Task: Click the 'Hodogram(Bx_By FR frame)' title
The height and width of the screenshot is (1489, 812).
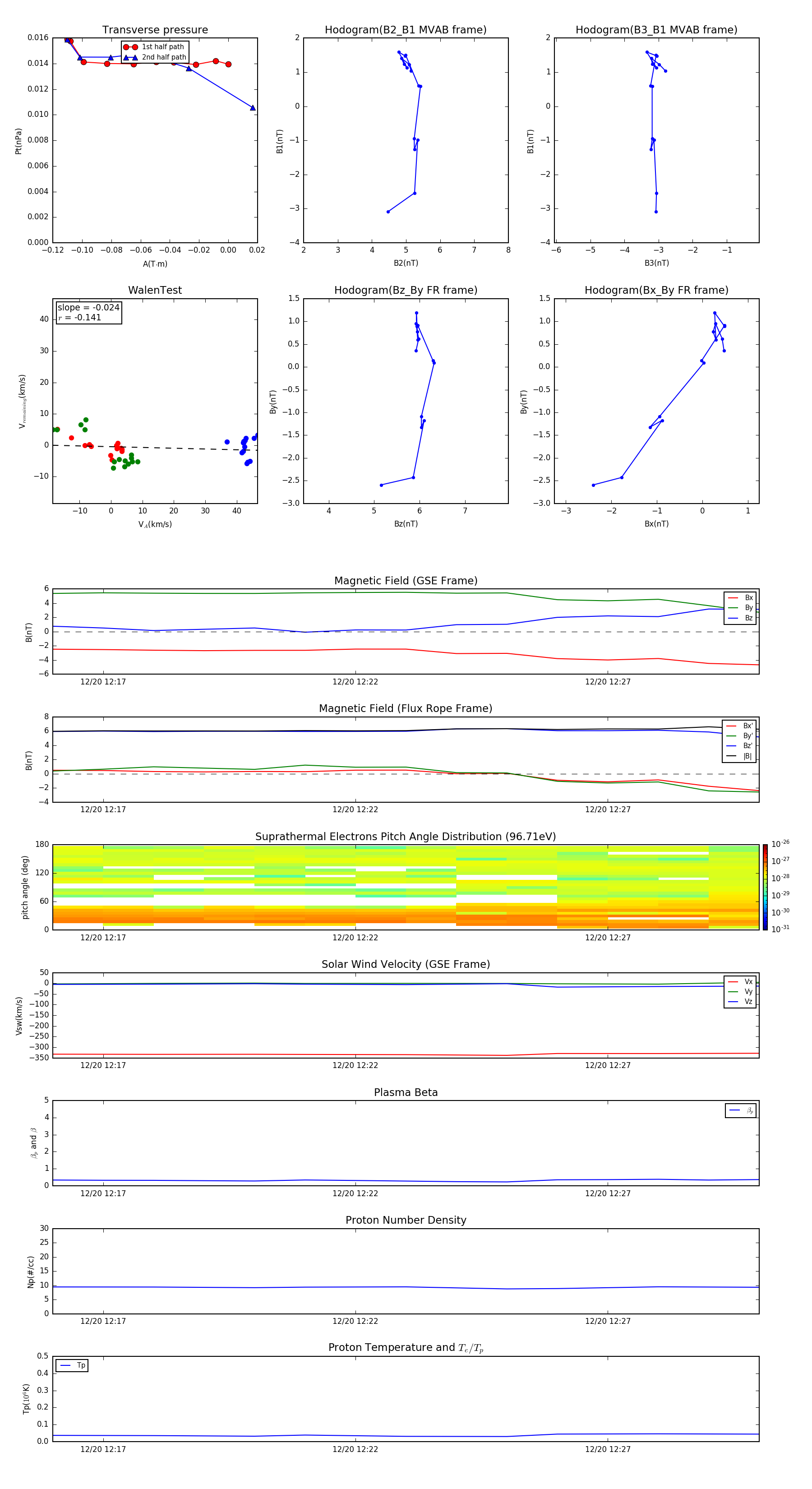Action: (x=656, y=290)
